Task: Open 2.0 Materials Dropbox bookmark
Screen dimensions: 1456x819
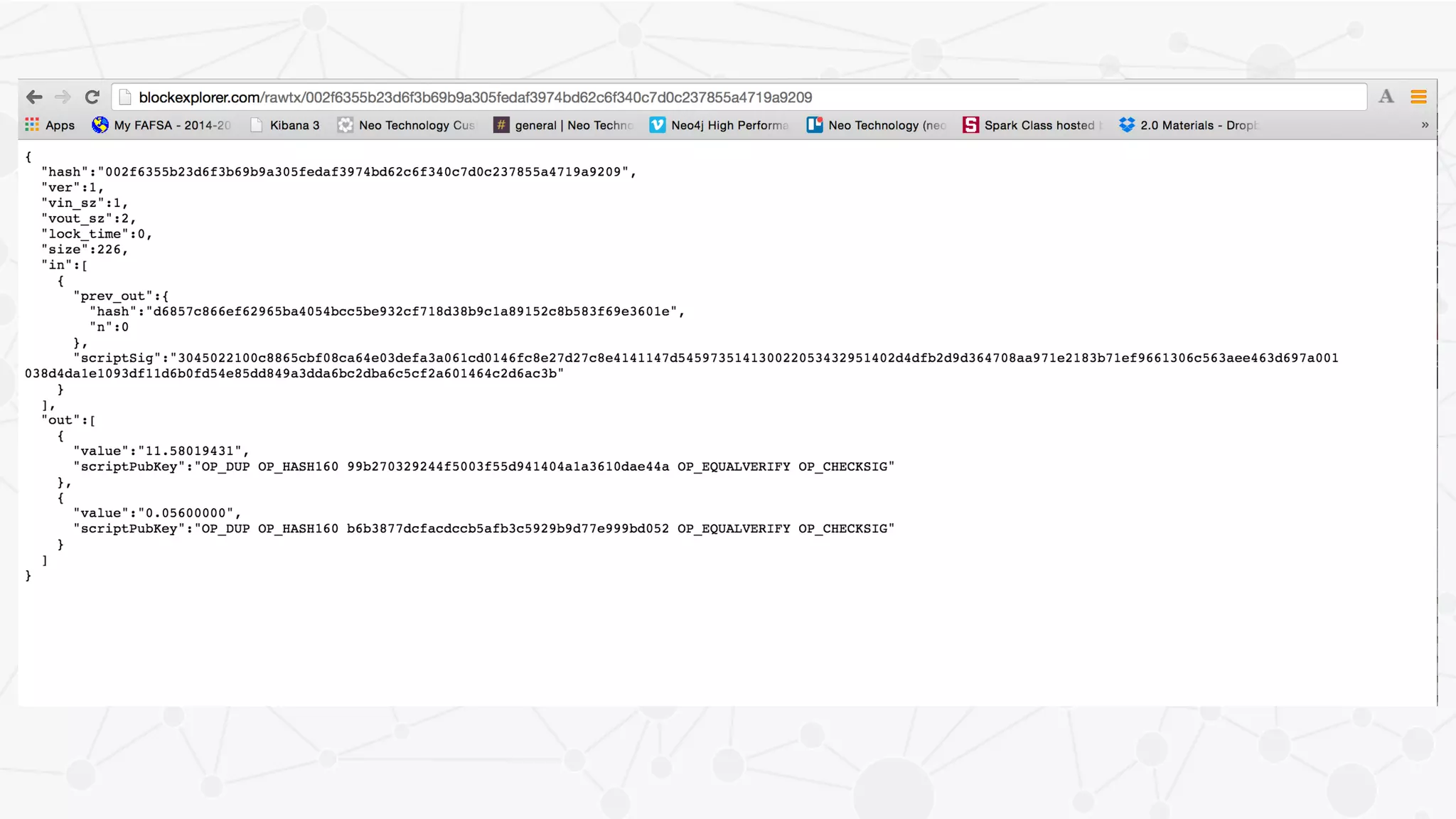Action: 1188,125
